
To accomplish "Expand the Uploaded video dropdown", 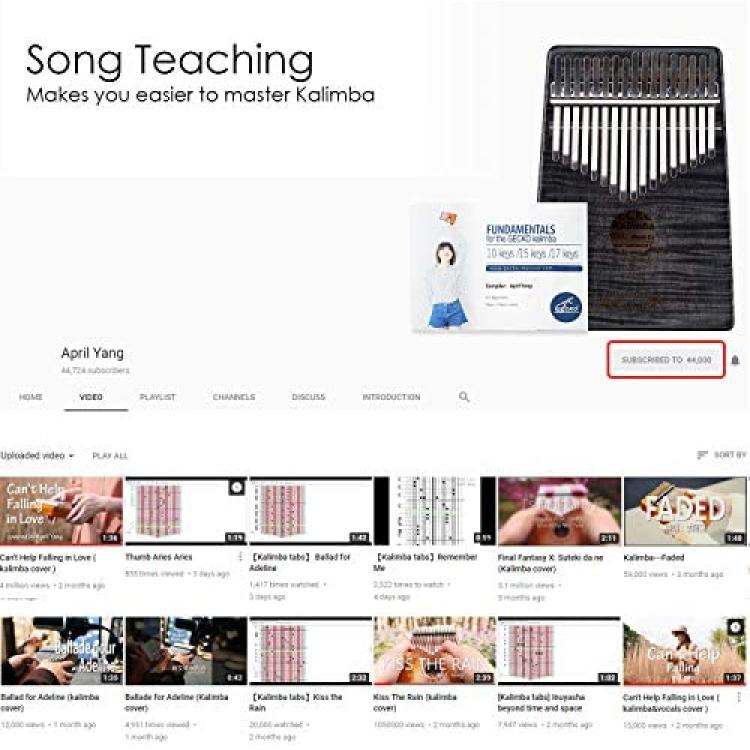I will click(37, 455).
